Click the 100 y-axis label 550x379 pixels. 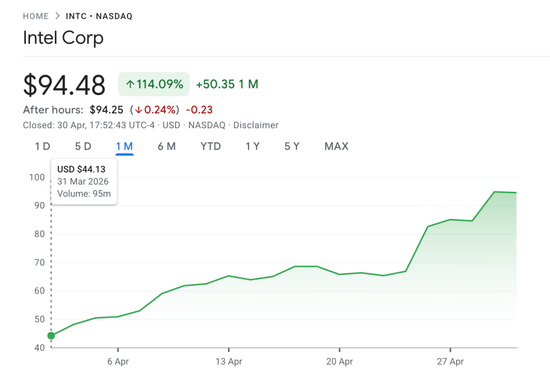(37, 178)
